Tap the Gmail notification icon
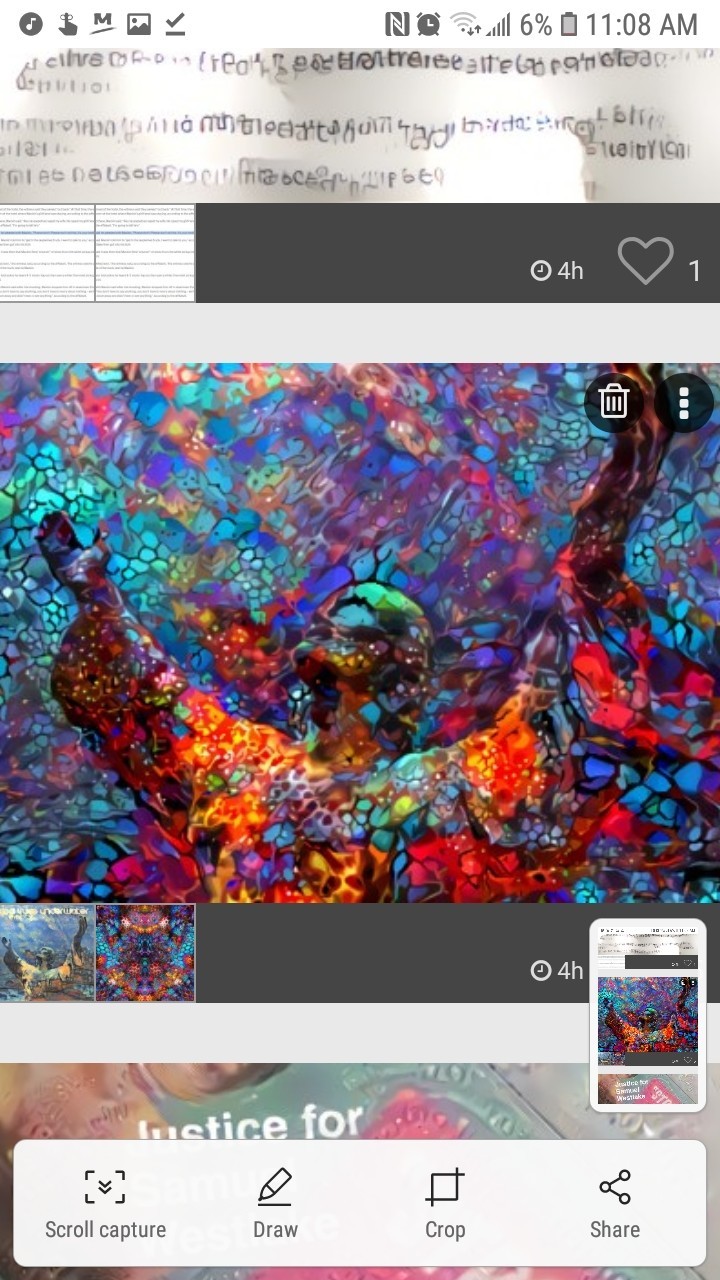The image size is (720, 1280). (102, 24)
